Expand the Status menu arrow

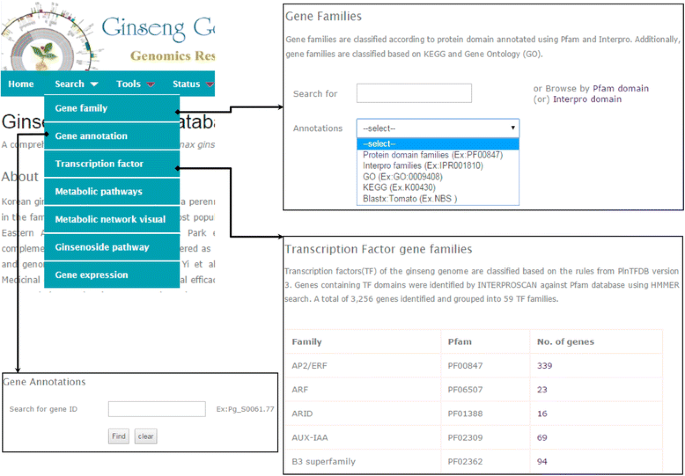tap(210, 84)
